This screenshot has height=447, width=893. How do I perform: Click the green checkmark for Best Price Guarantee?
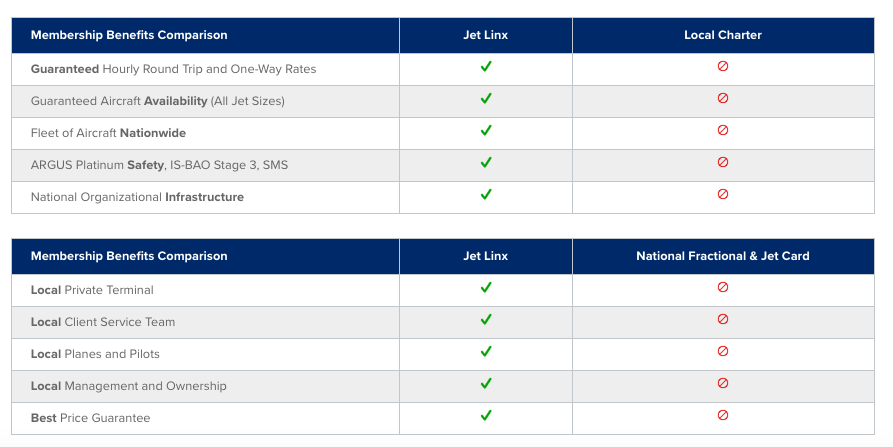[486, 416]
